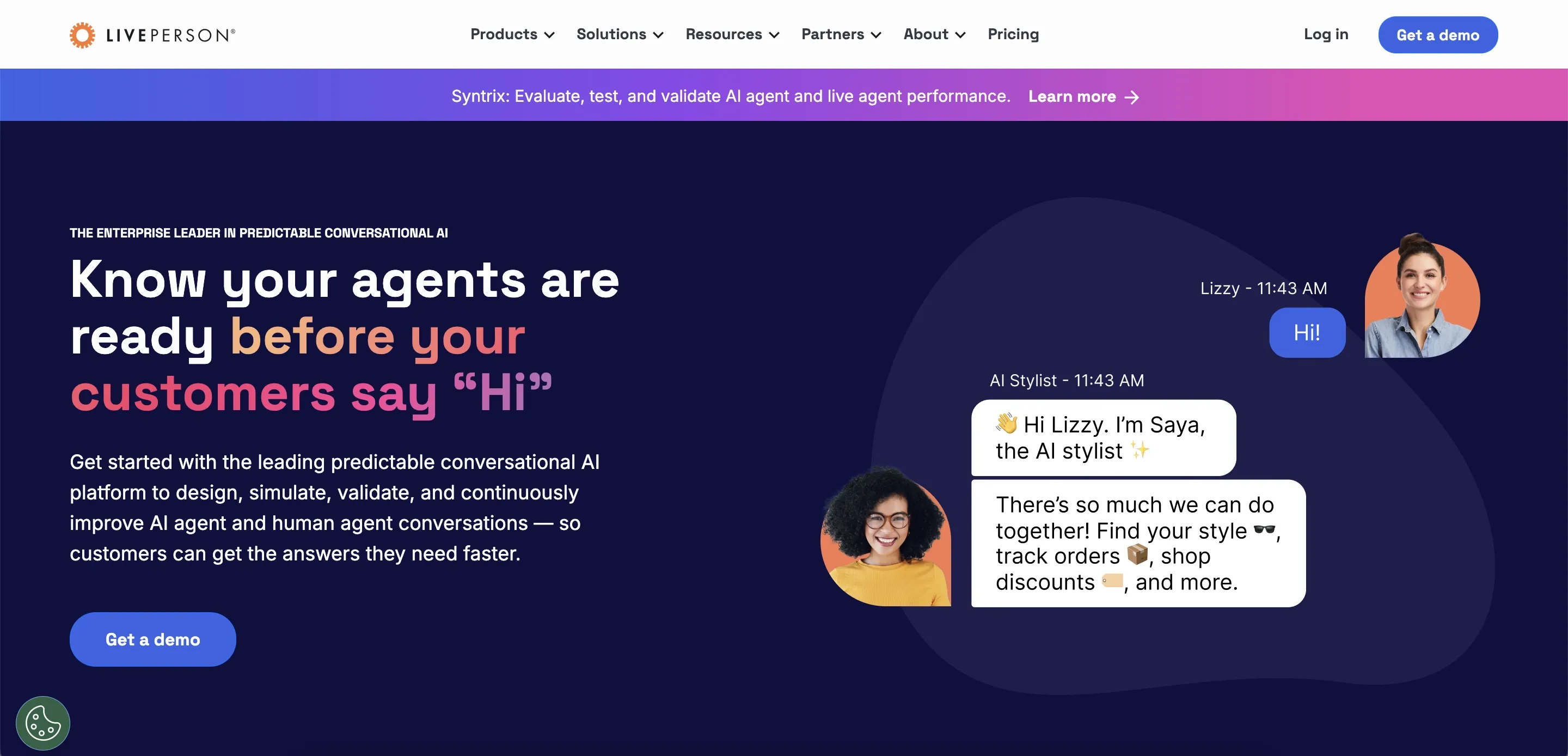
Task: Select Pricing in the navigation bar
Action: [1013, 35]
